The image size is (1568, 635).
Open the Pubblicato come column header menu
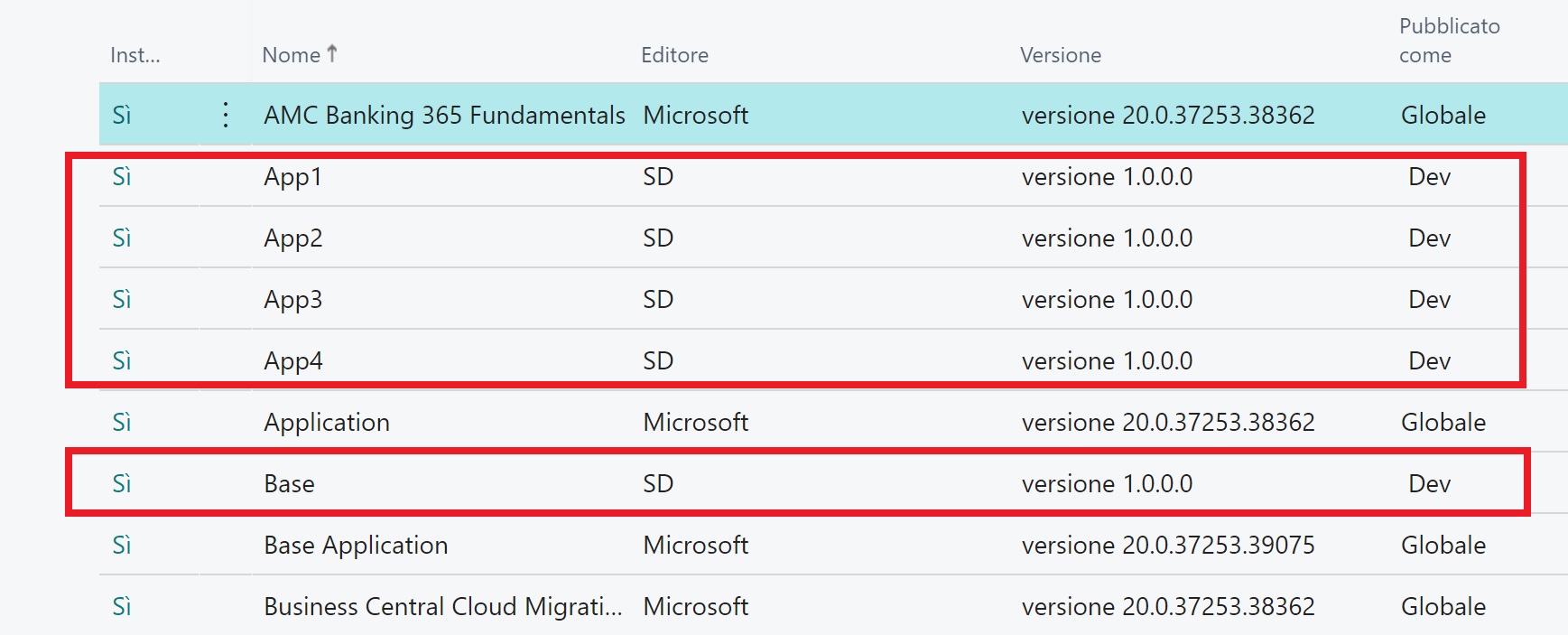click(x=1448, y=41)
